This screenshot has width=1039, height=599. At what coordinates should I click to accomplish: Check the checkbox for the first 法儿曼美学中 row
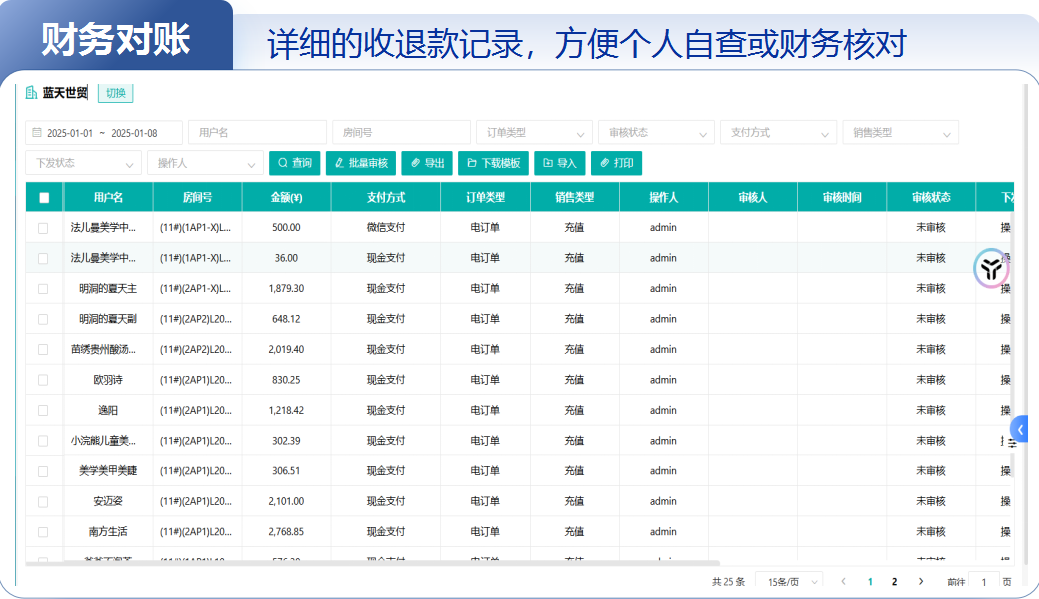(x=43, y=227)
